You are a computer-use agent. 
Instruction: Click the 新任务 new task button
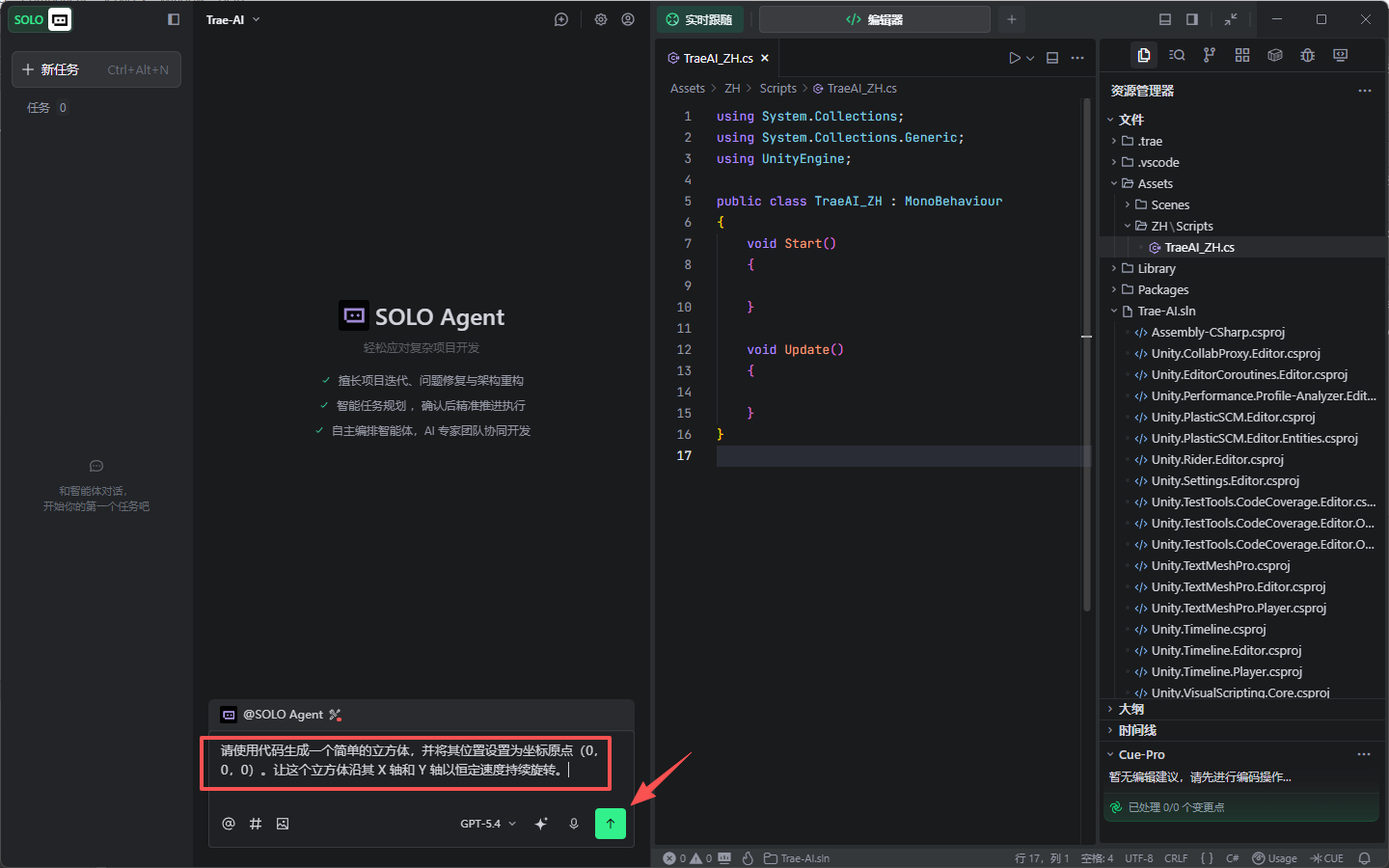pos(96,69)
